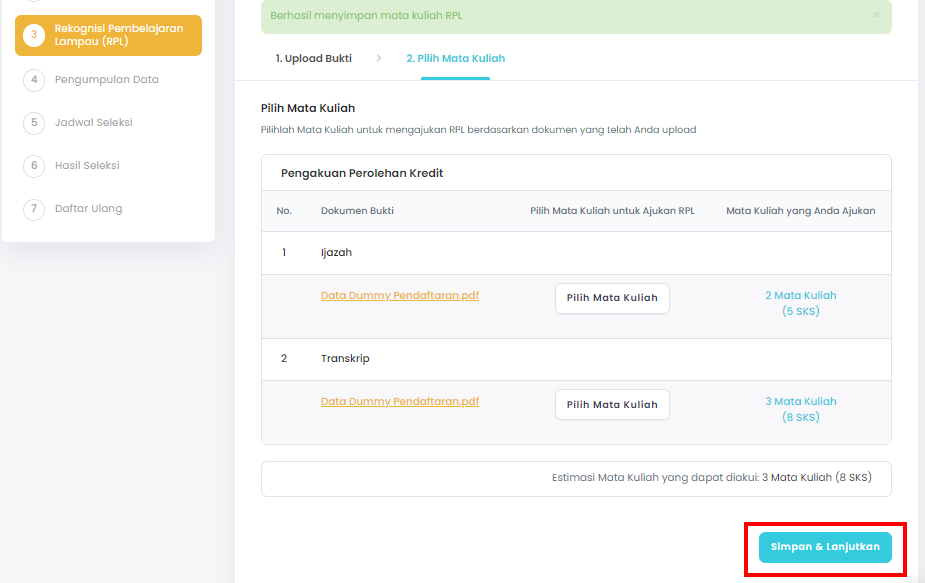925x583 pixels.
Task: Click Pilih Mata Kuliah for Transkrip
Action: tap(612, 405)
